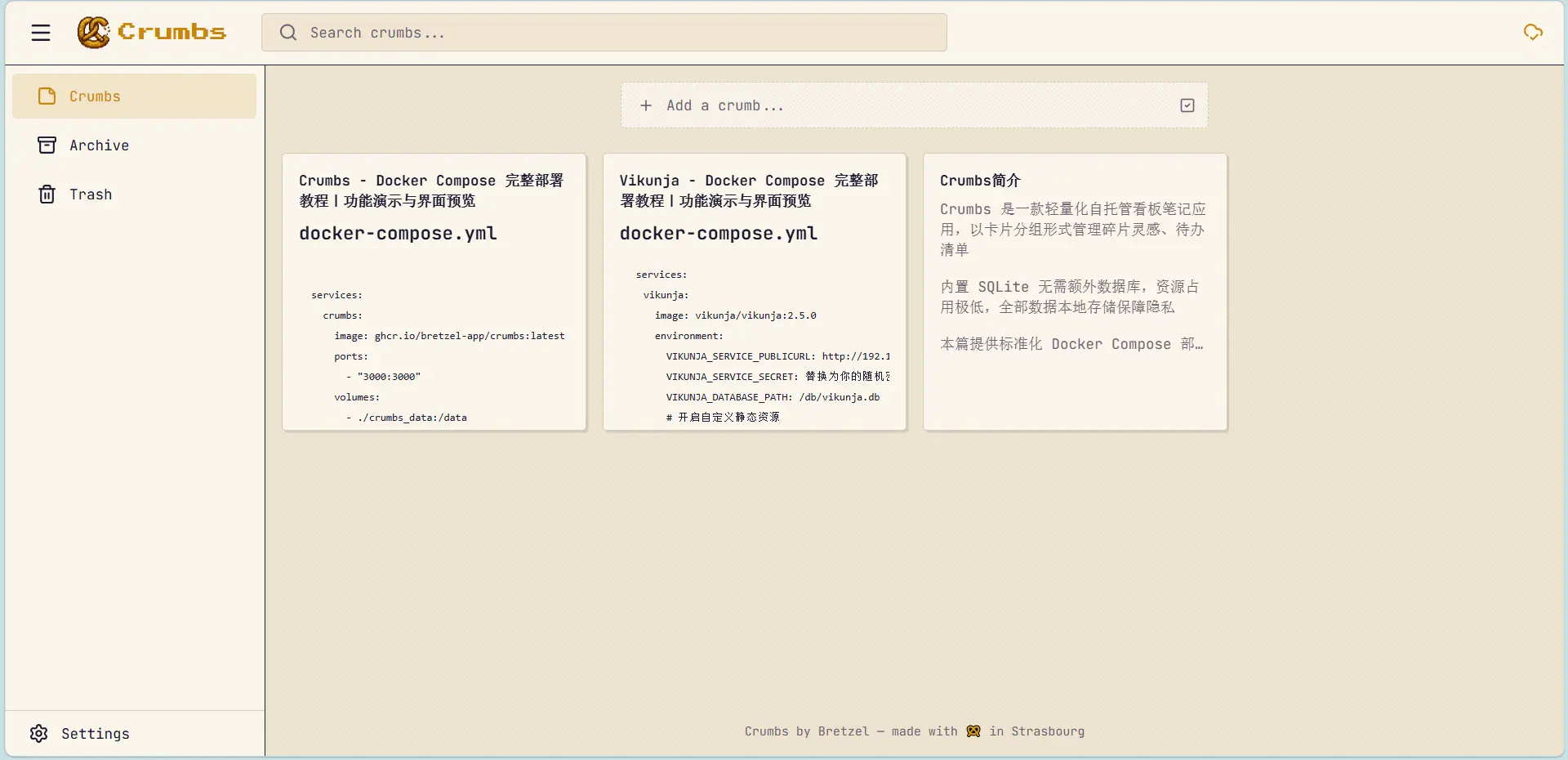Image resolution: width=1568 pixels, height=760 pixels.
Task: Click the Archive box icon
Action: click(x=47, y=145)
